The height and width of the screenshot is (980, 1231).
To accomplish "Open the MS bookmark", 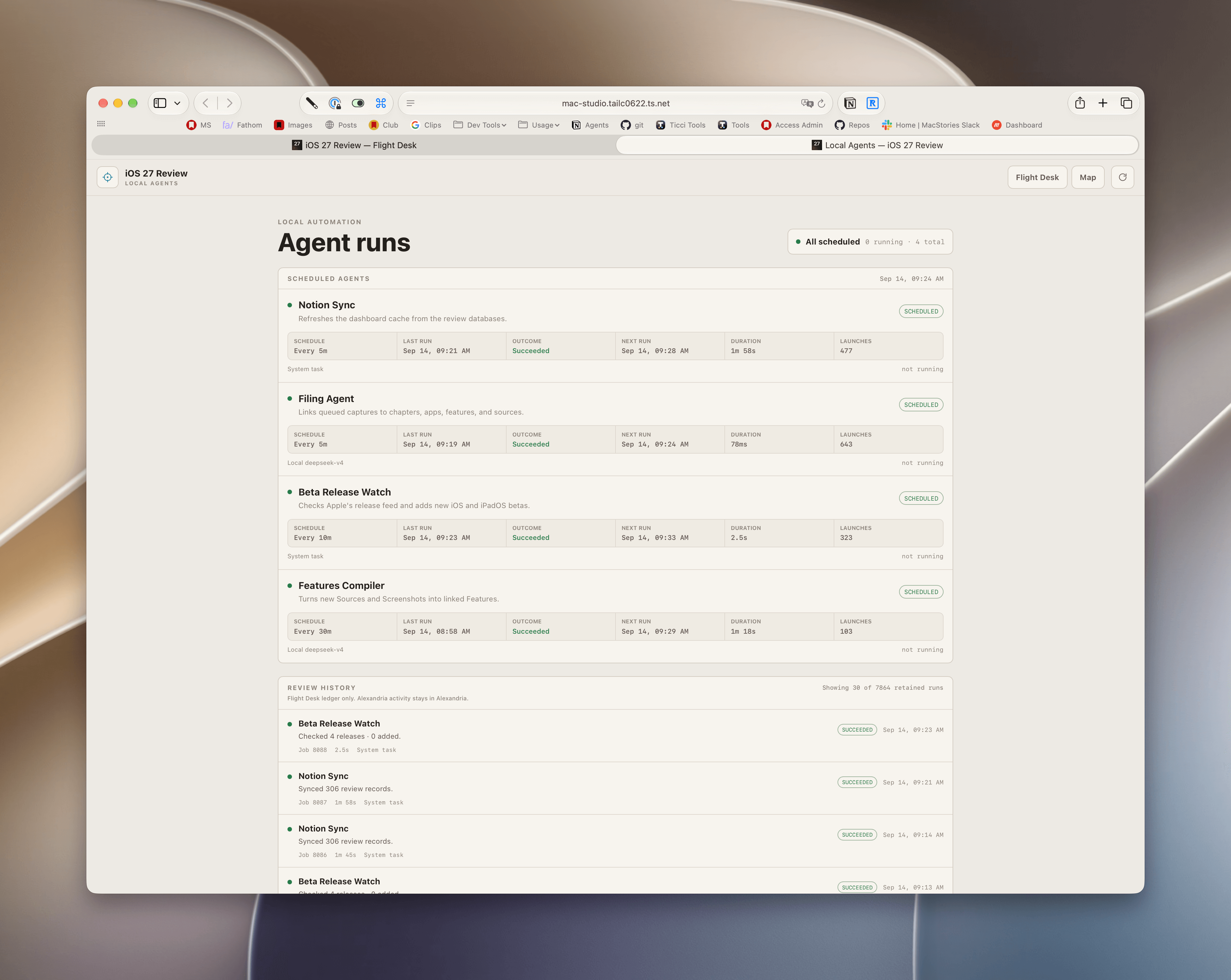I will [x=199, y=125].
